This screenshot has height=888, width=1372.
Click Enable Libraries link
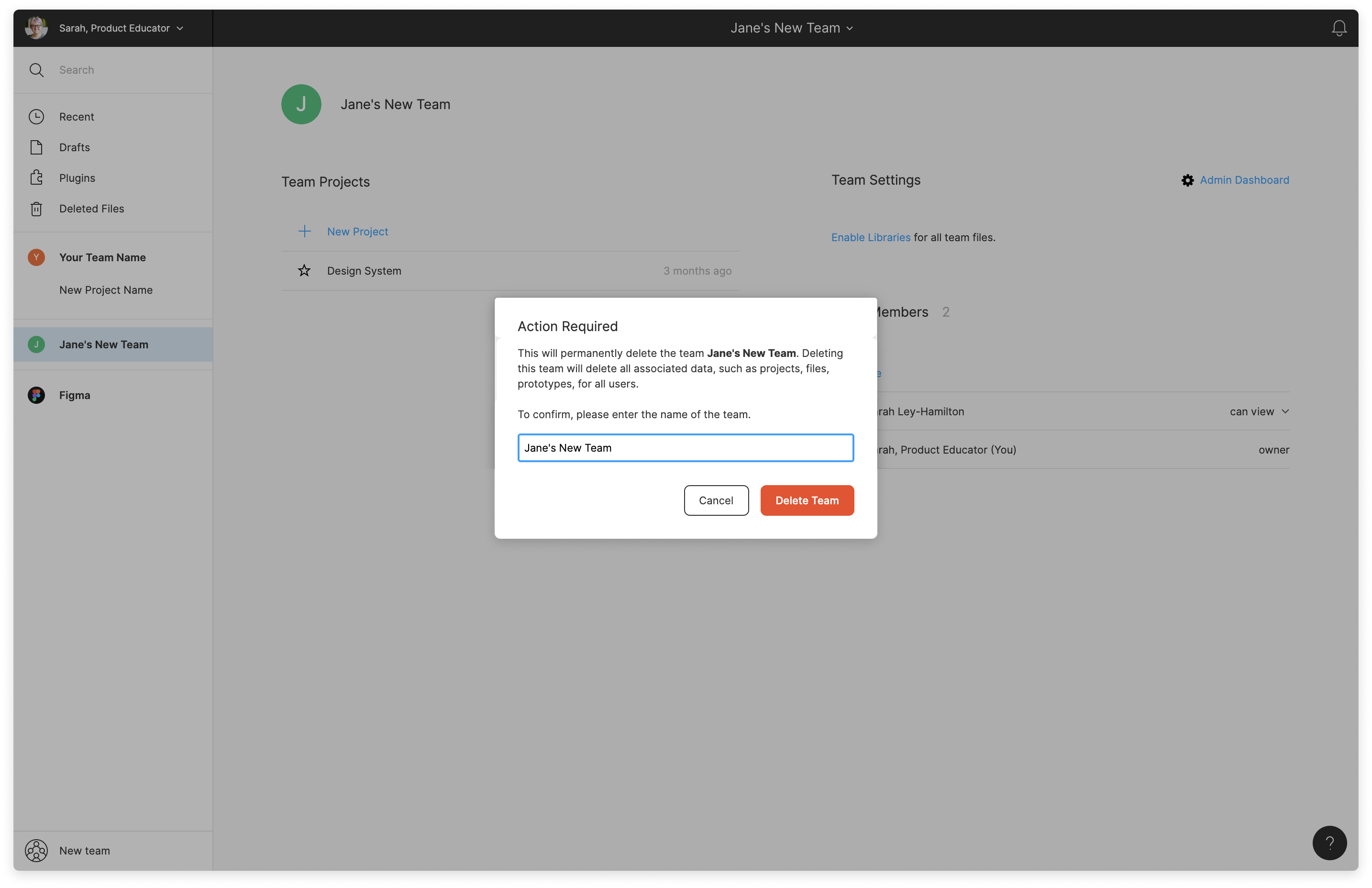point(871,237)
